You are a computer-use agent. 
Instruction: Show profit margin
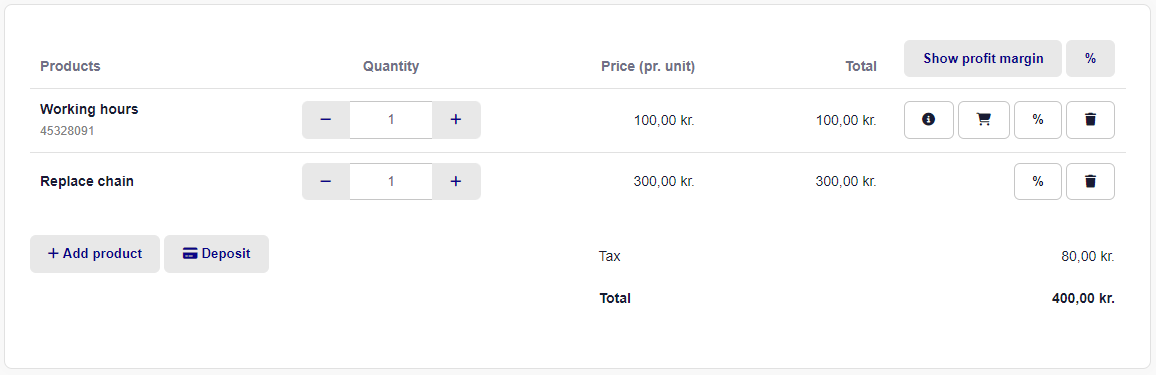tap(983, 58)
